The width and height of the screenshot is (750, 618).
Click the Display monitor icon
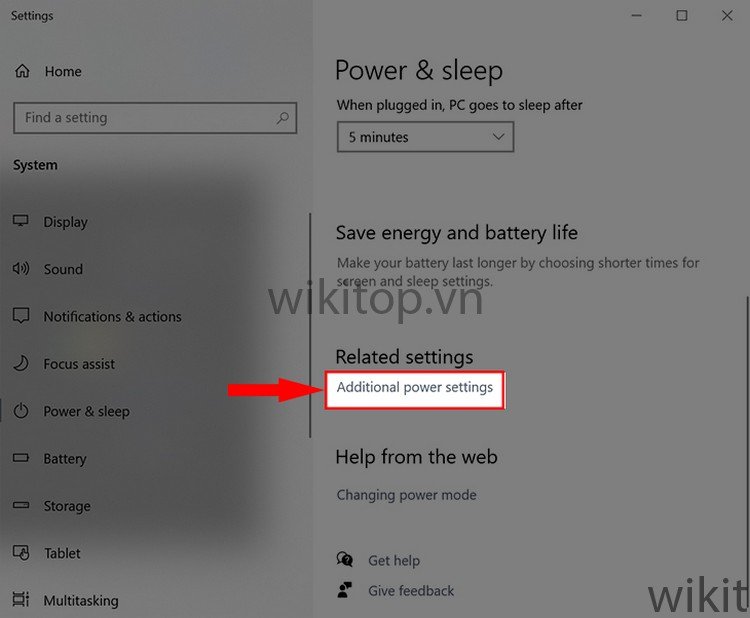coord(21,221)
